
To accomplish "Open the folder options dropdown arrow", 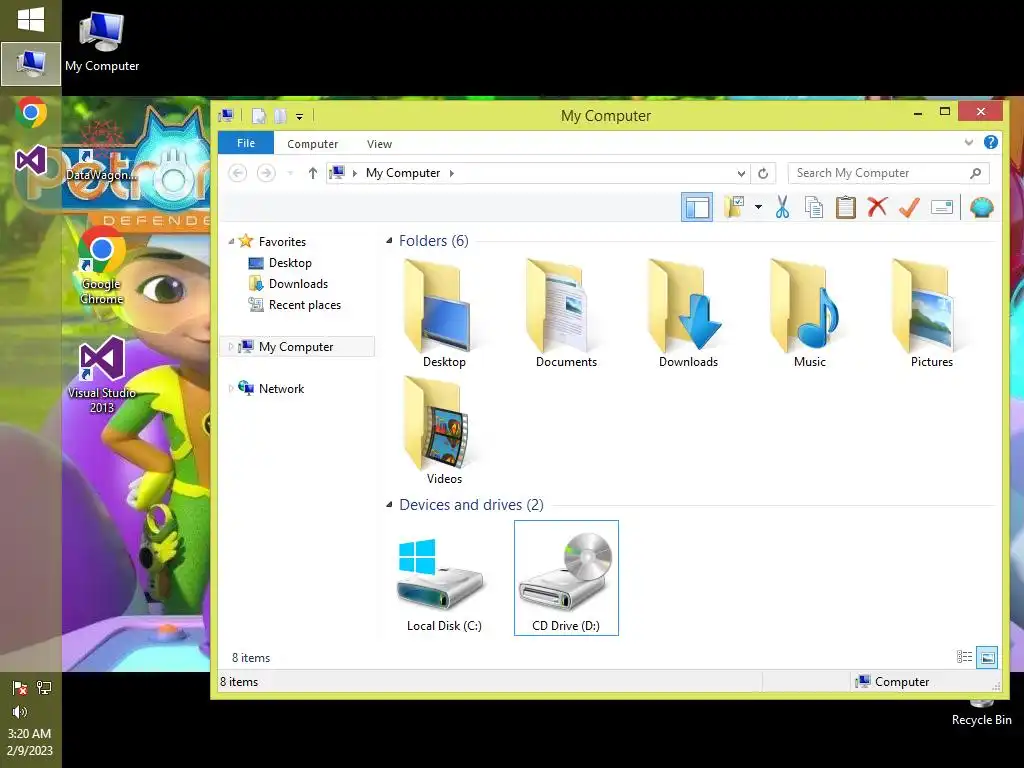I will (x=758, y=207).
